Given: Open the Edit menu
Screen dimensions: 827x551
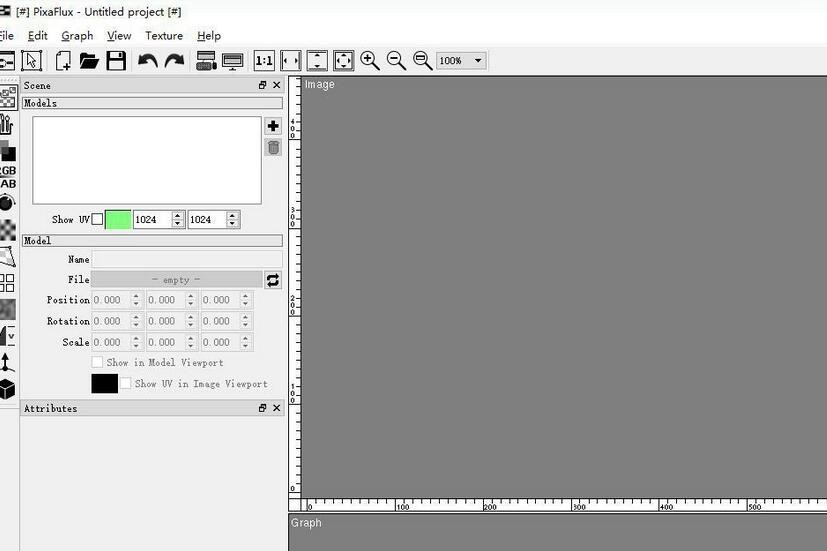Looking at the screenshot, I should 37,36.
